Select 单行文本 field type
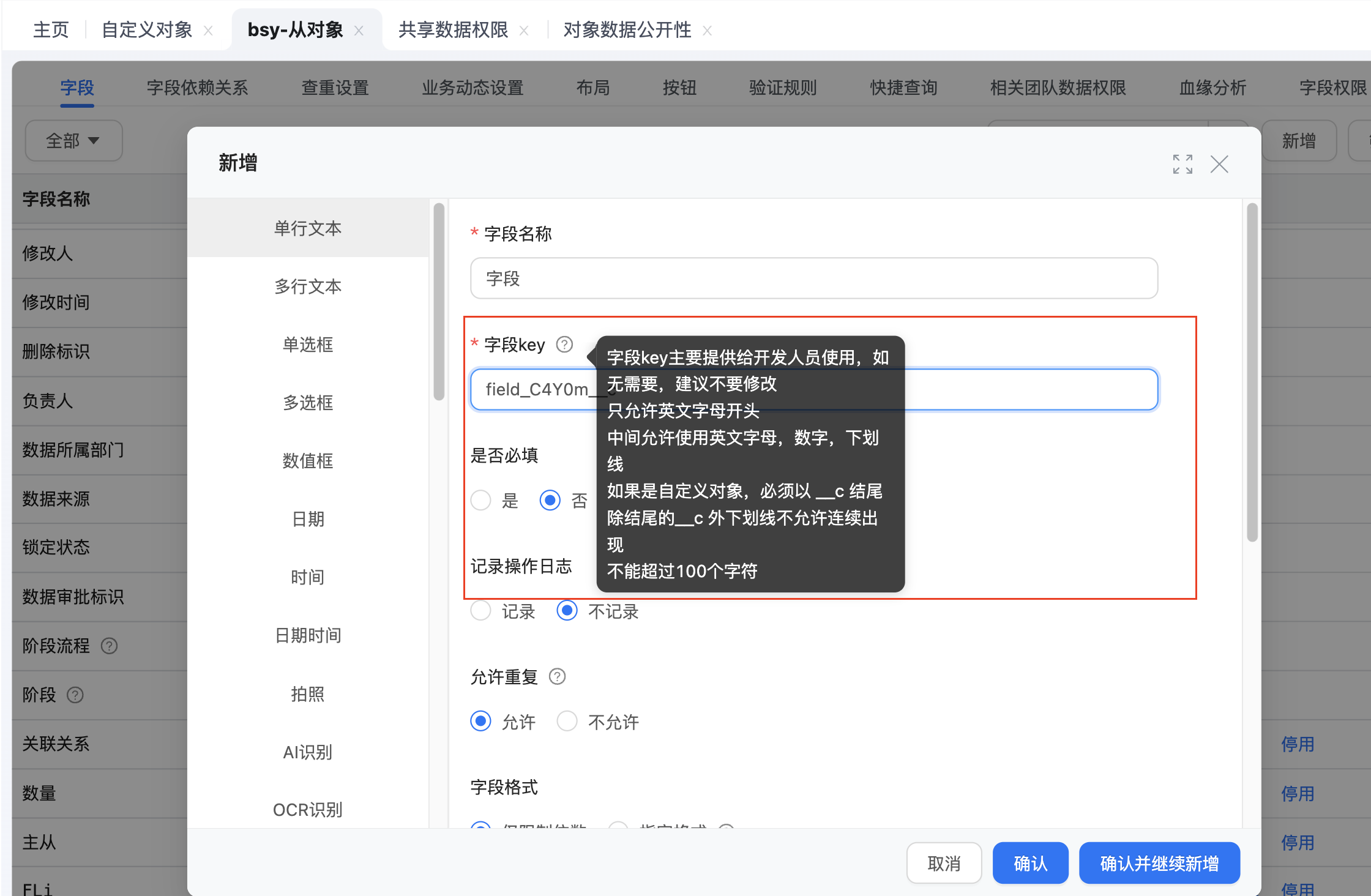Screen dimensions: 1371x896 click(308, 228)
